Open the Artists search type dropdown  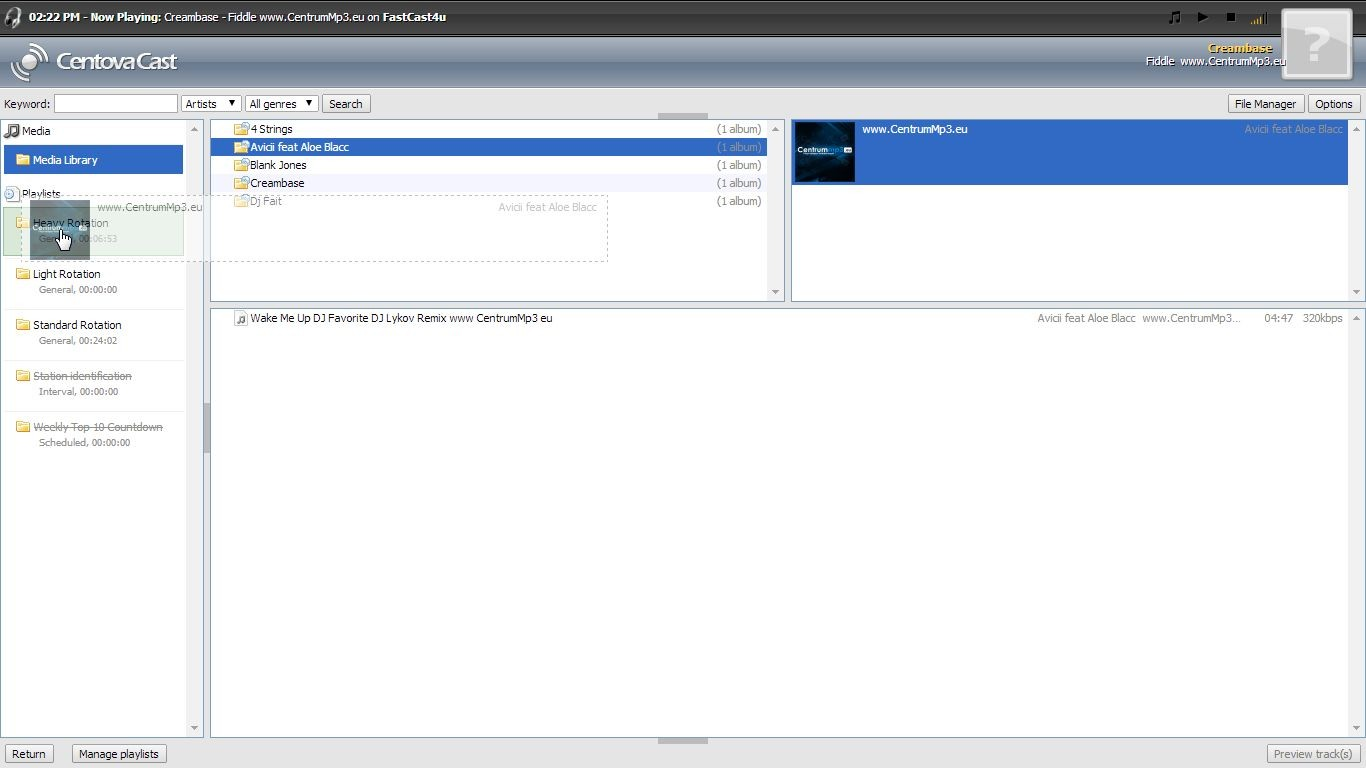[211, 104]
